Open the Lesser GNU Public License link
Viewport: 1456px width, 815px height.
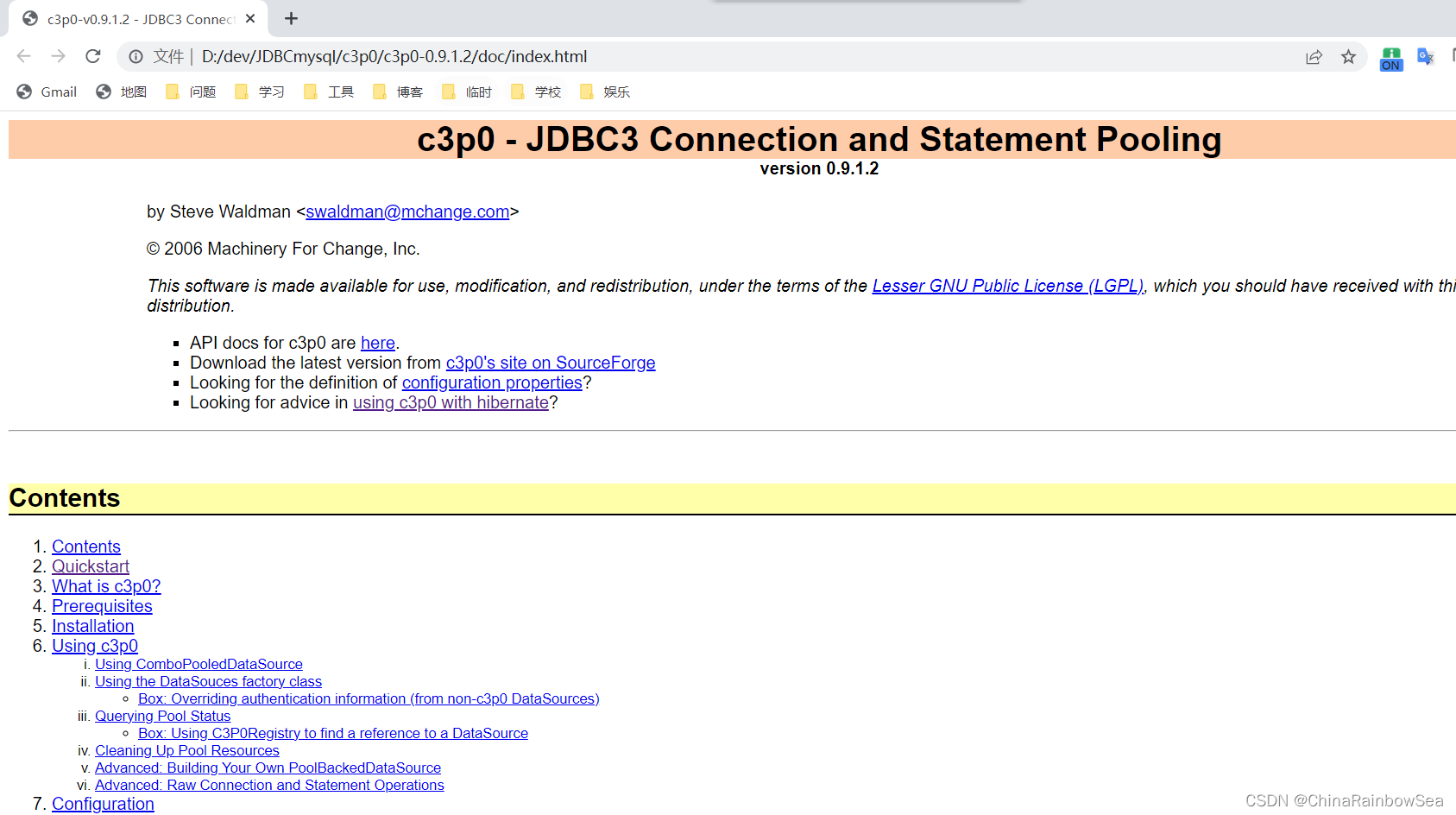click(1007, 286)
